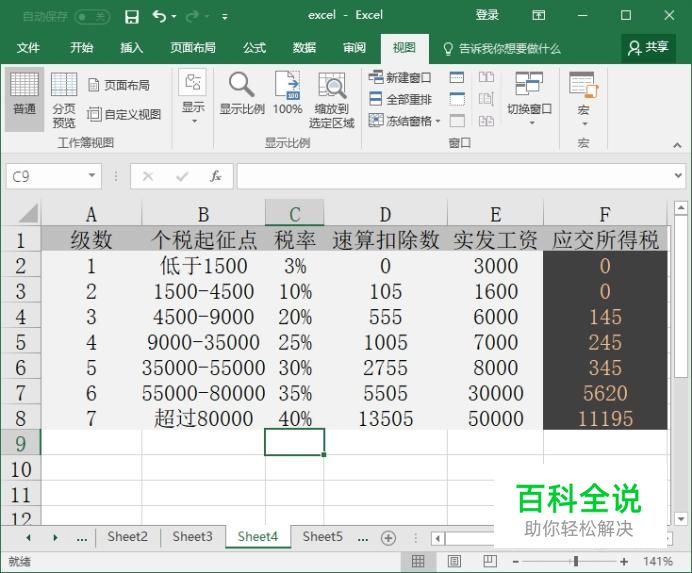Collapse the ribbon with the chevron
The width and height of the screenshot is (692, 573).
(677, 145)
